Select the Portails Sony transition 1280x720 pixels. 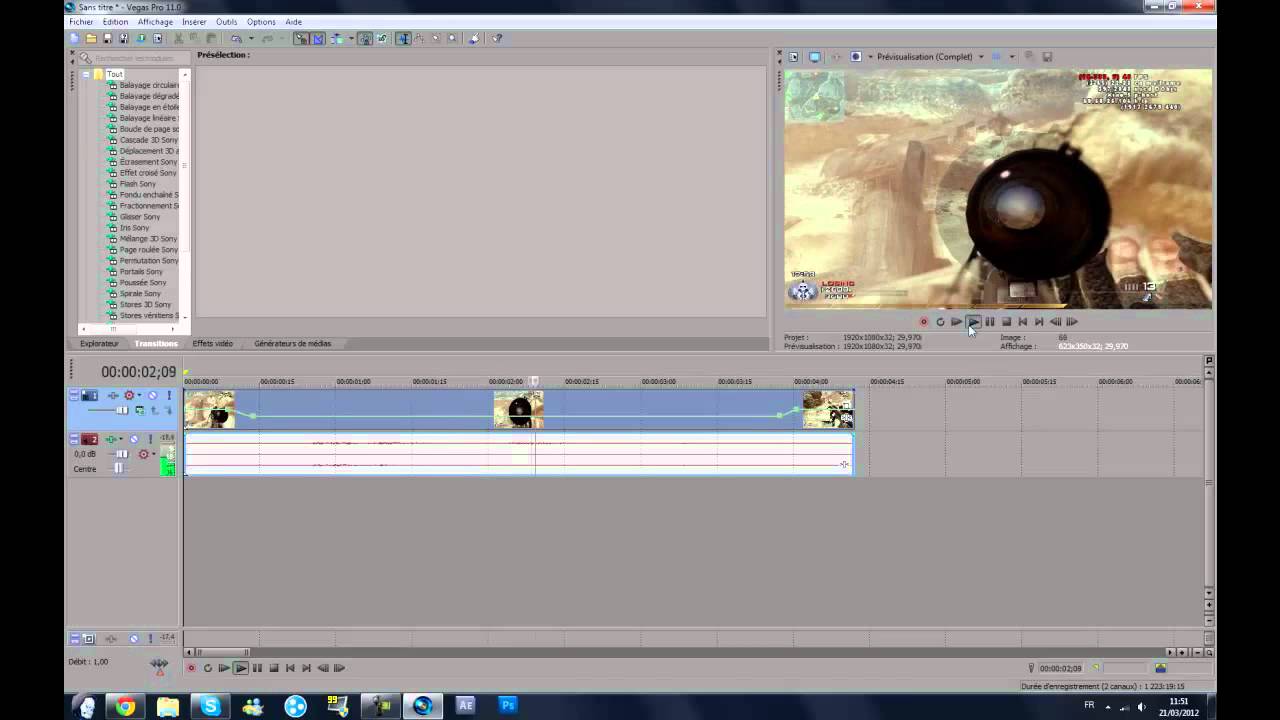(x=141, y=272)
